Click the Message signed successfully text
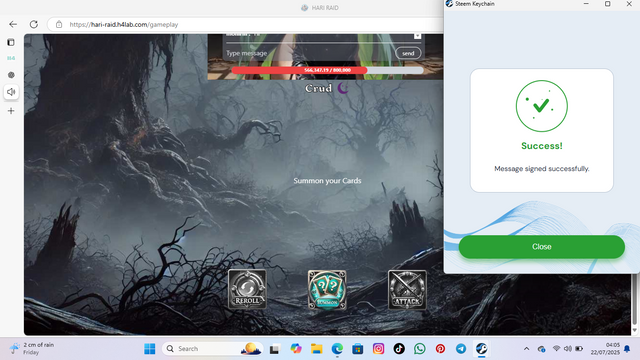640x360 pixels. tap(542, 169)
